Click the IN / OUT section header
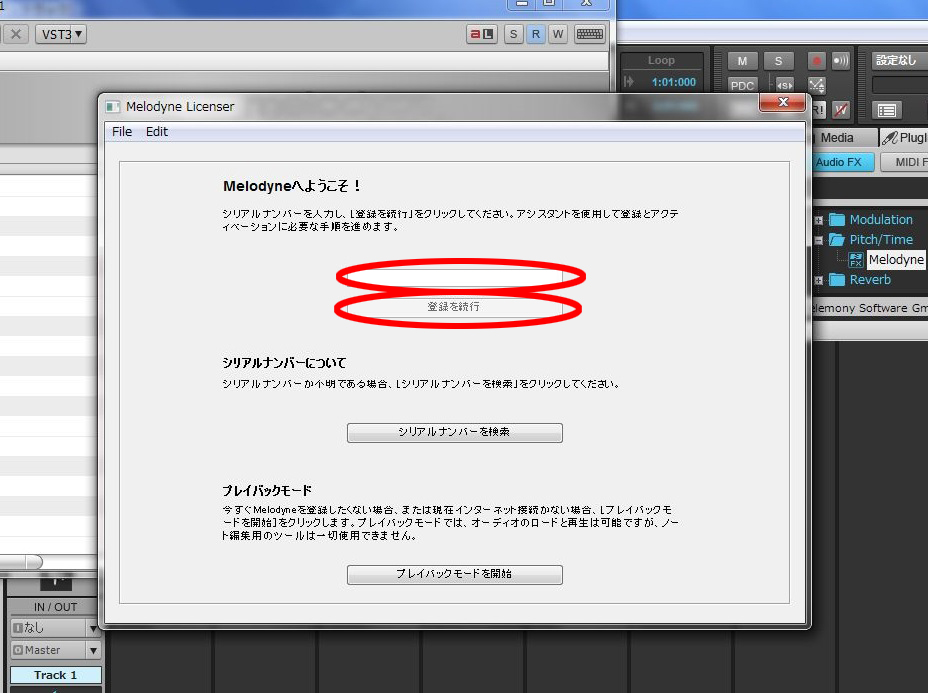 (55, 607)
